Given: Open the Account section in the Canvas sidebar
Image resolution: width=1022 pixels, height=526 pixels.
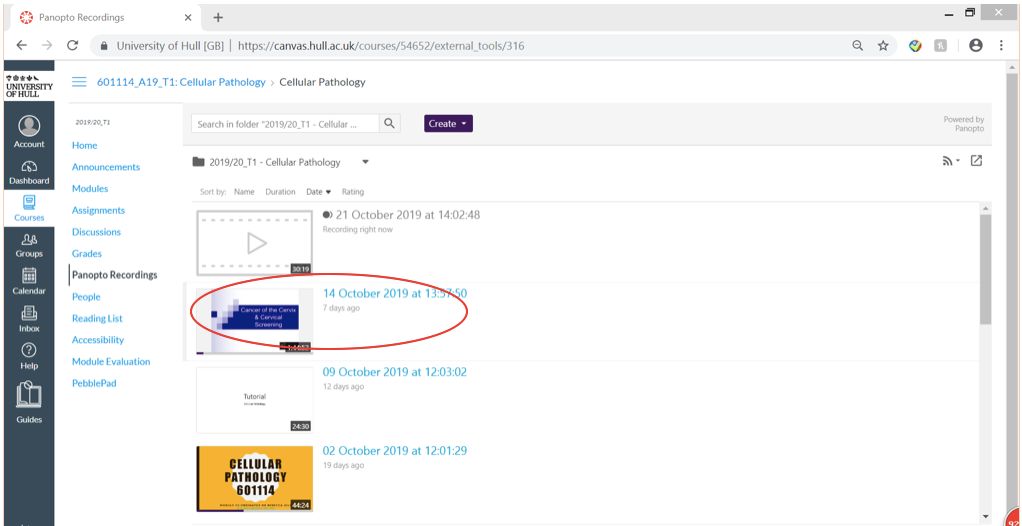Looking at the screenshot, I should (29, 132).
